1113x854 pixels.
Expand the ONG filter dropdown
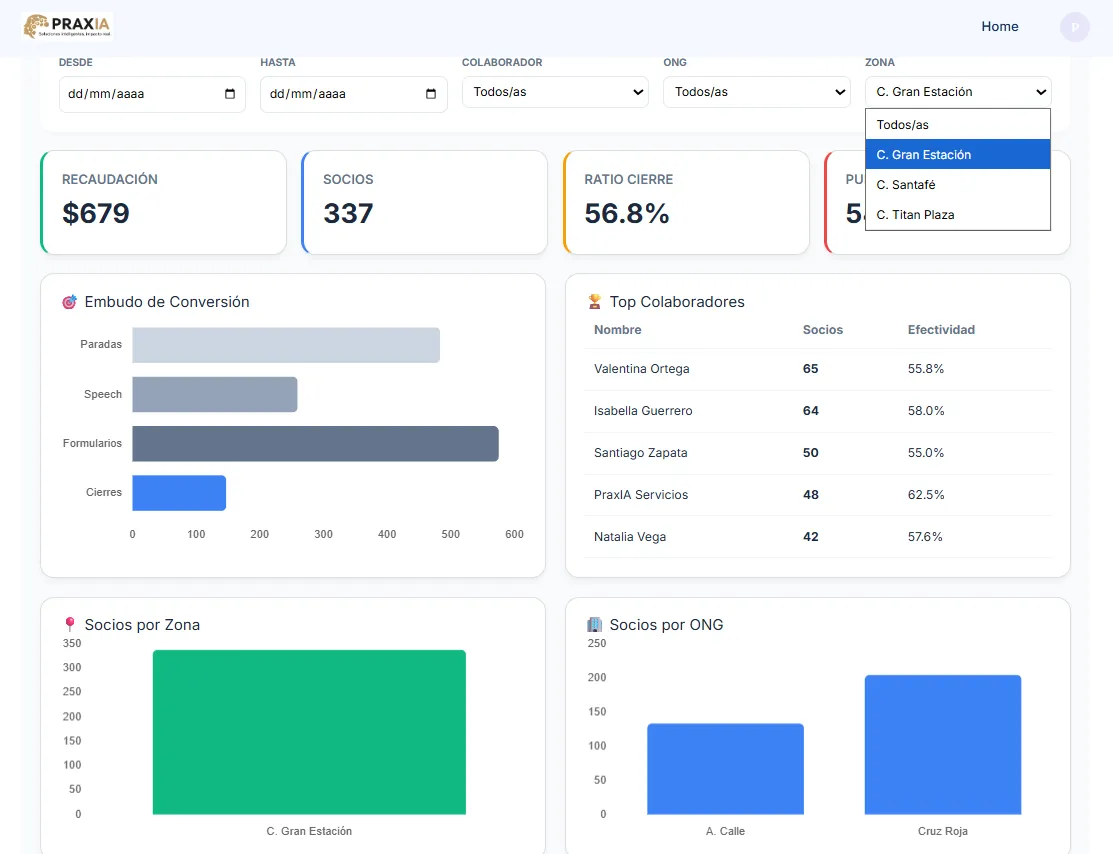click(x=758, y=92)
